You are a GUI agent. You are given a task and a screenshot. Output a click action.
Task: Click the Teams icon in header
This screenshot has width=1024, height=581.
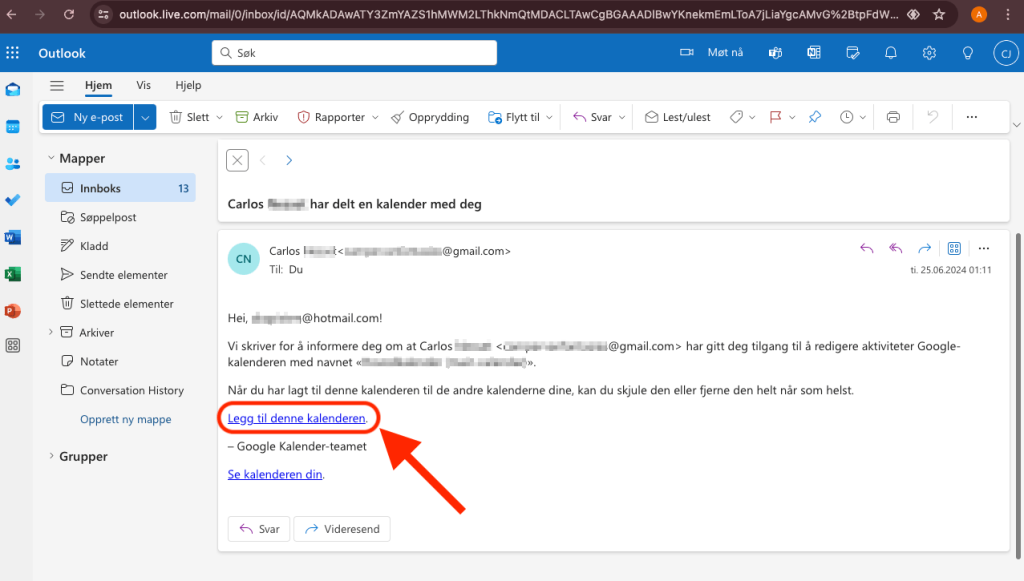(x=775, y=53)
